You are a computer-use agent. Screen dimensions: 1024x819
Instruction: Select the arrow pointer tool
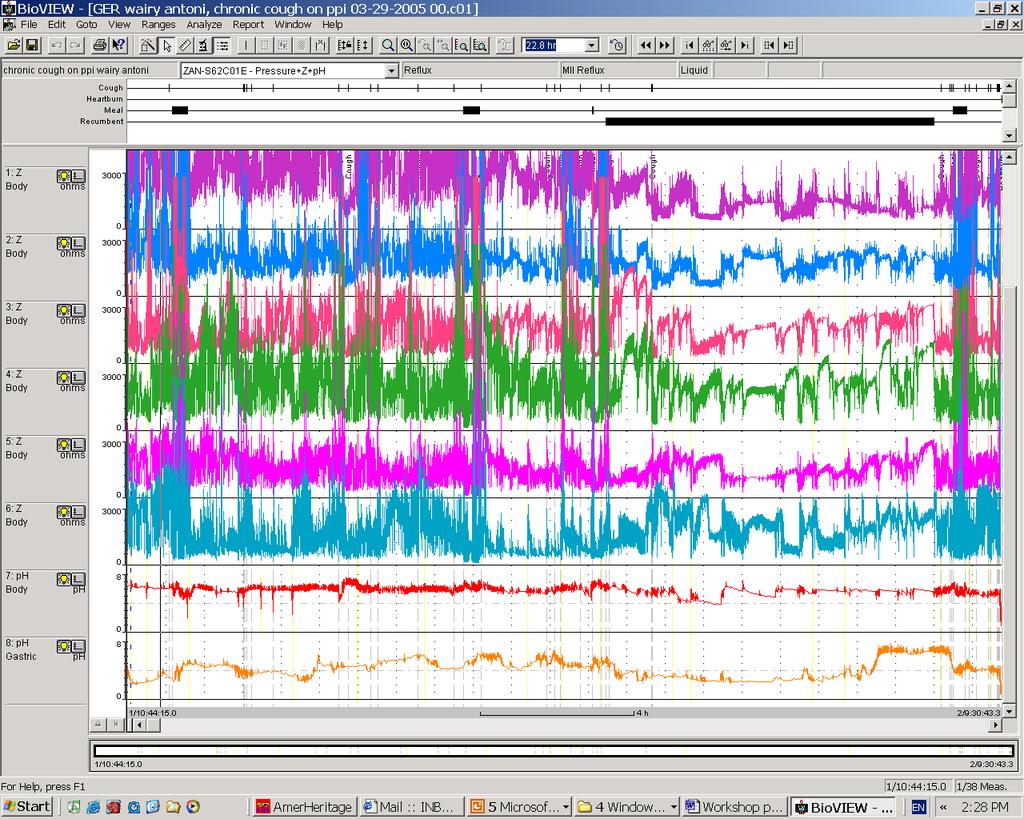click(167, 45)
